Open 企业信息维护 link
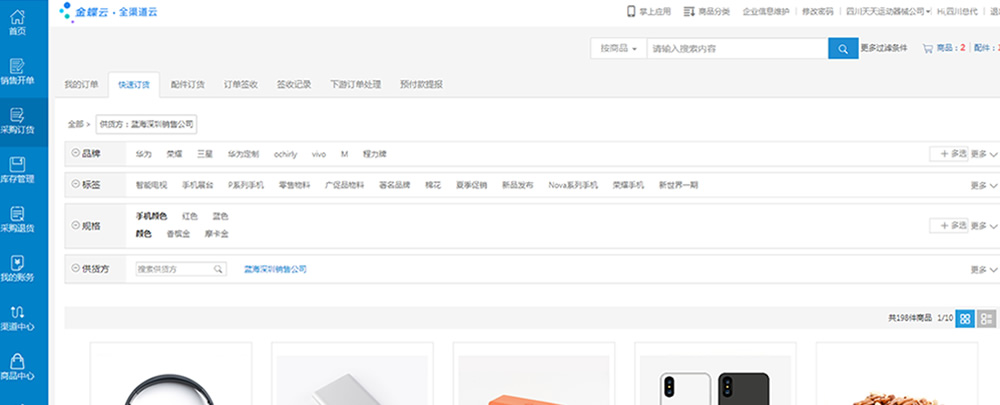The image size is (1000, 405). [x=766, y=11]
